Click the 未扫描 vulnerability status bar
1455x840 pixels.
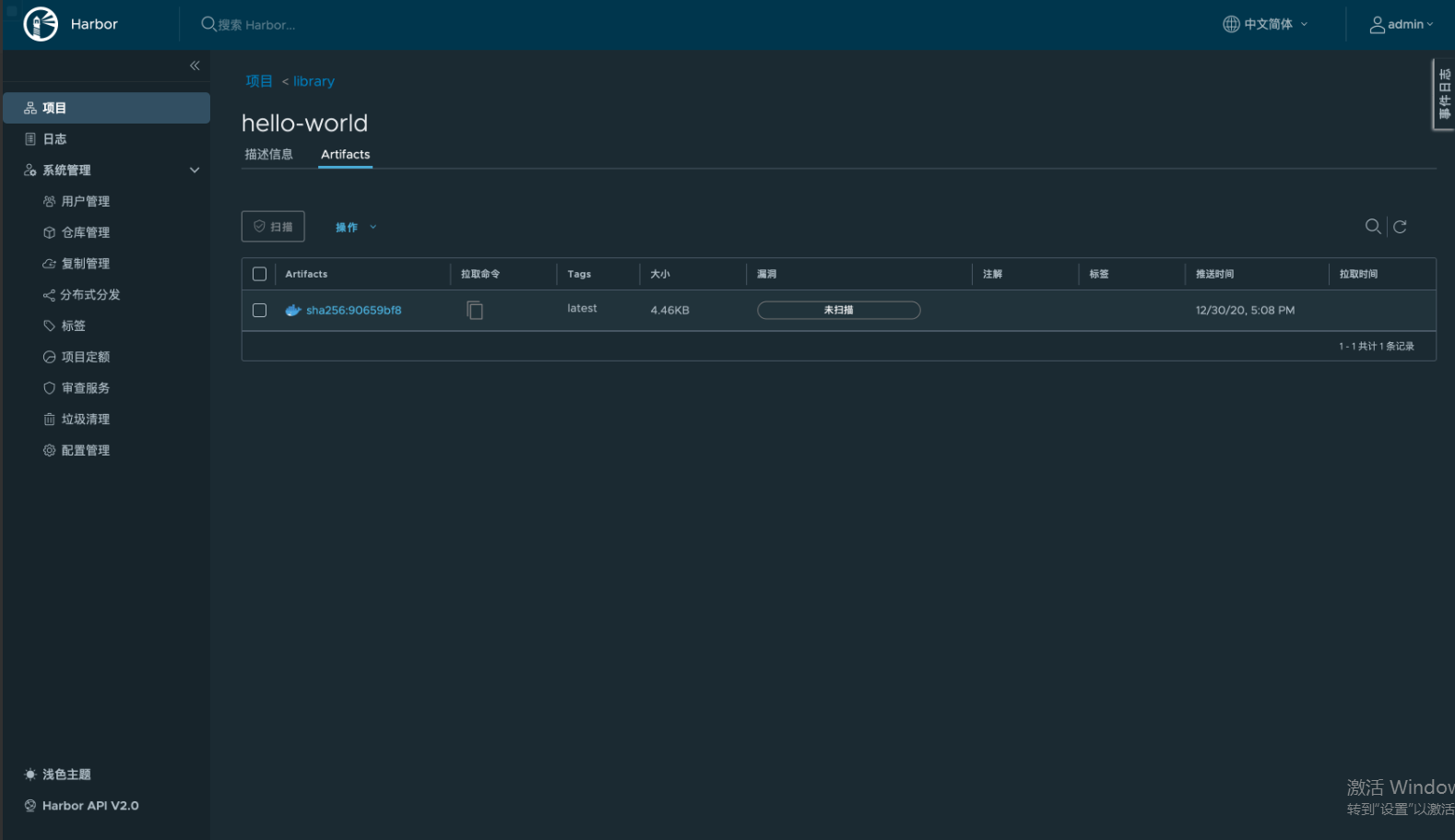pos(839,310)
